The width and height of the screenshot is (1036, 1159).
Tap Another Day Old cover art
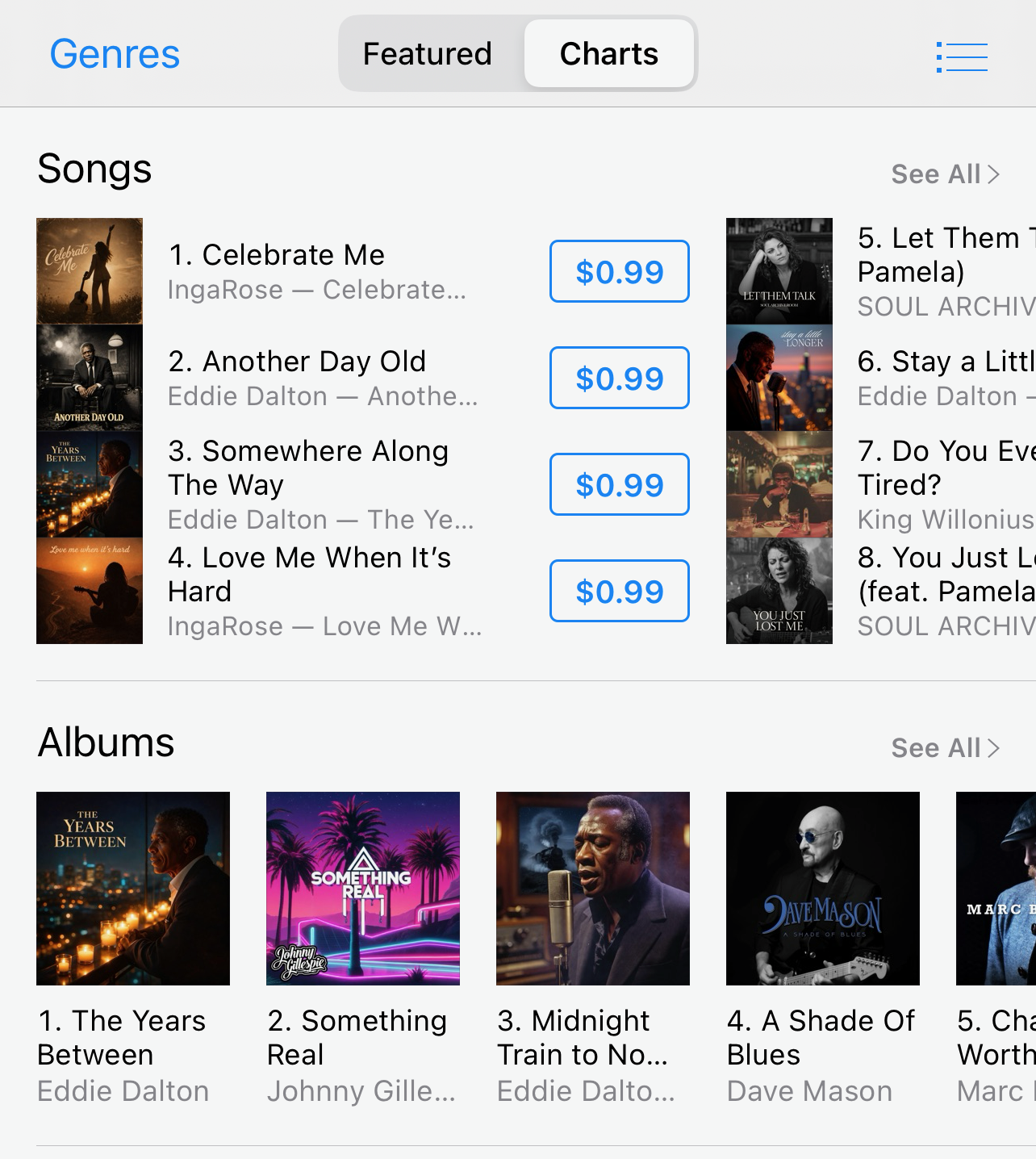click(90, 378)
